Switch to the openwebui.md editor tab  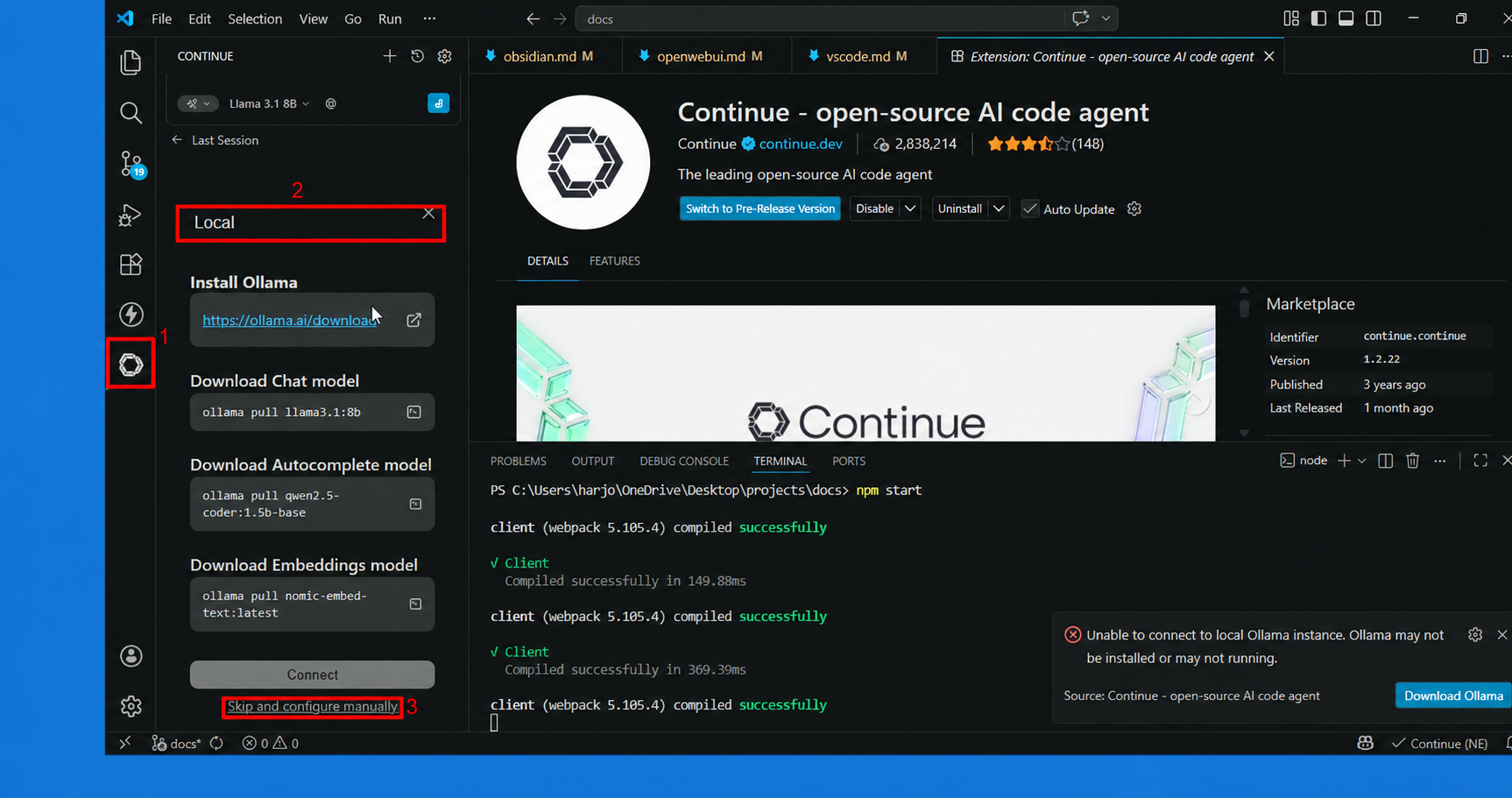[x=707, y=56]
